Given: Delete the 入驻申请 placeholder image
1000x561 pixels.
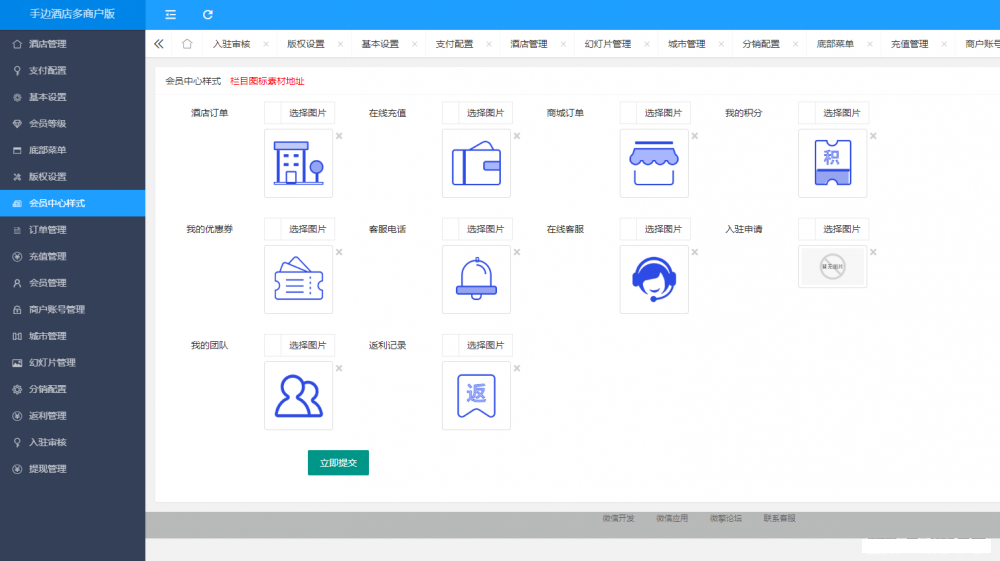Looking at the screenshot, I should [873, 252].
